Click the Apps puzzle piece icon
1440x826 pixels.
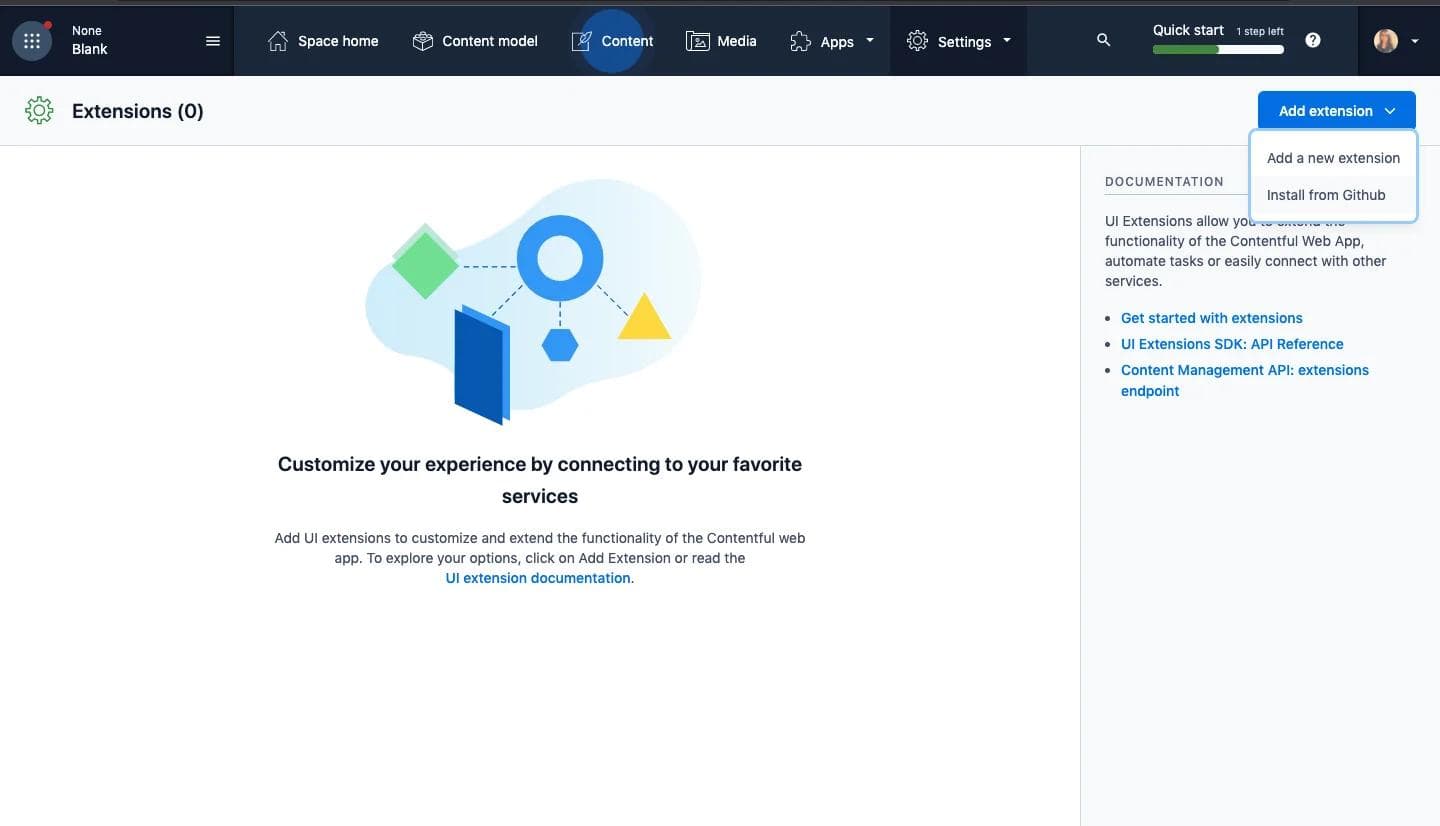pos(798,41)
